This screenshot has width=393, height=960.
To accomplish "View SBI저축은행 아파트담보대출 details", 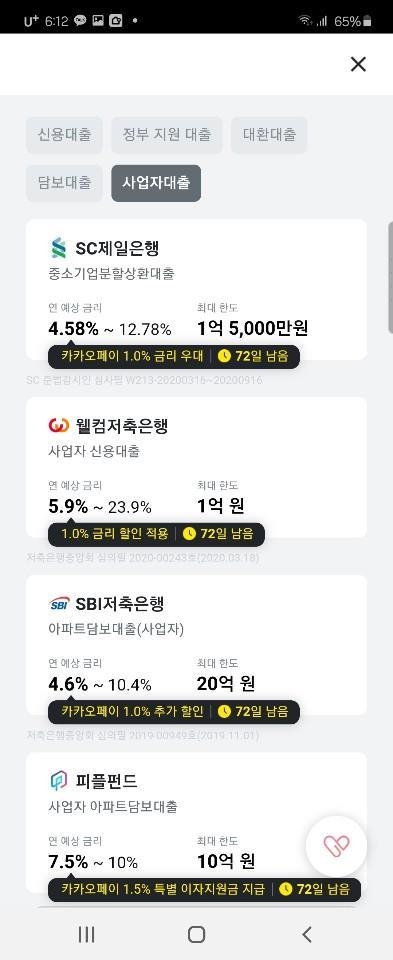I will tap(196, 645).
